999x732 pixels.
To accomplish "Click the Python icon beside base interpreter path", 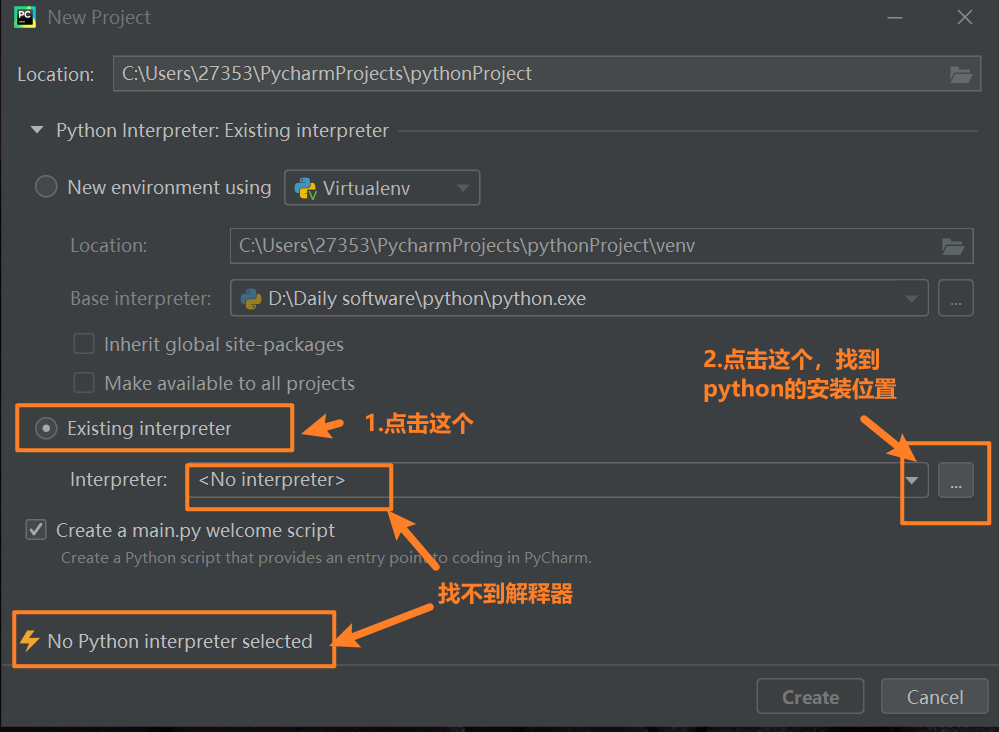I will pos(251,299).
